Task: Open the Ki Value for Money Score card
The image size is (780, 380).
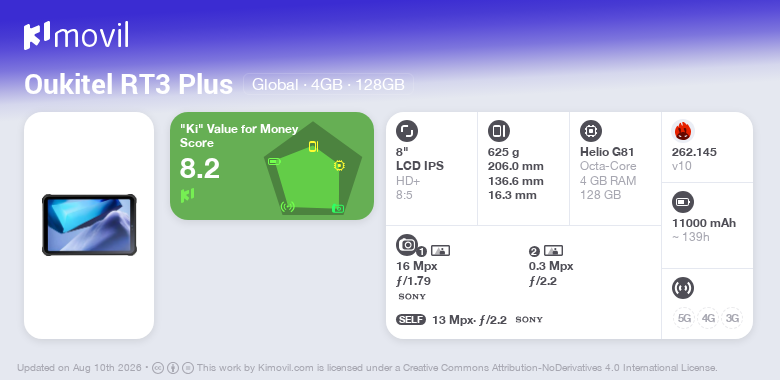Action: (272, 166)
